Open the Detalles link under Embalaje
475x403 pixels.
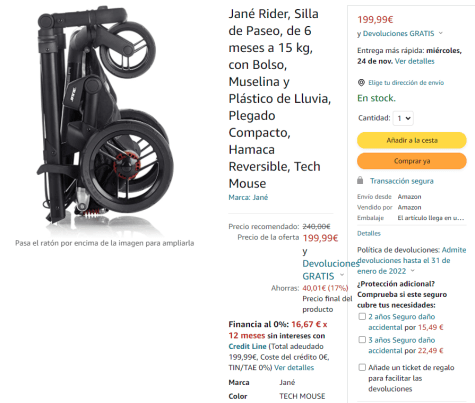(x=369, y=233)
